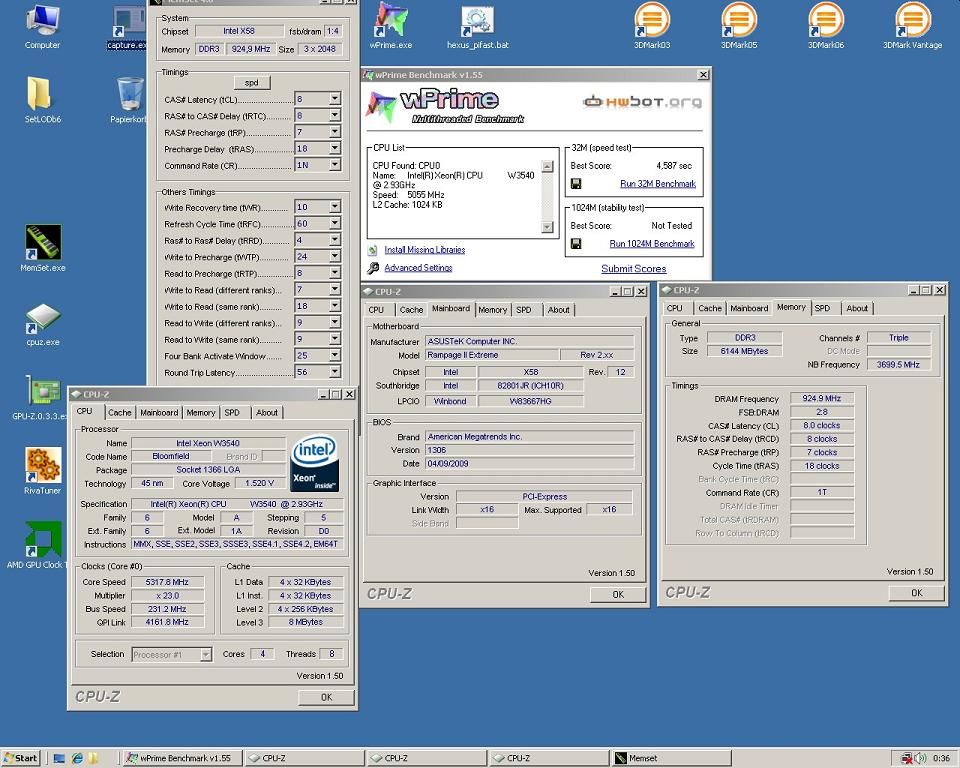Click Submit Scores link
Image resolution: width=960 pixels, height=768 pixels.
(x=634, y=269)
